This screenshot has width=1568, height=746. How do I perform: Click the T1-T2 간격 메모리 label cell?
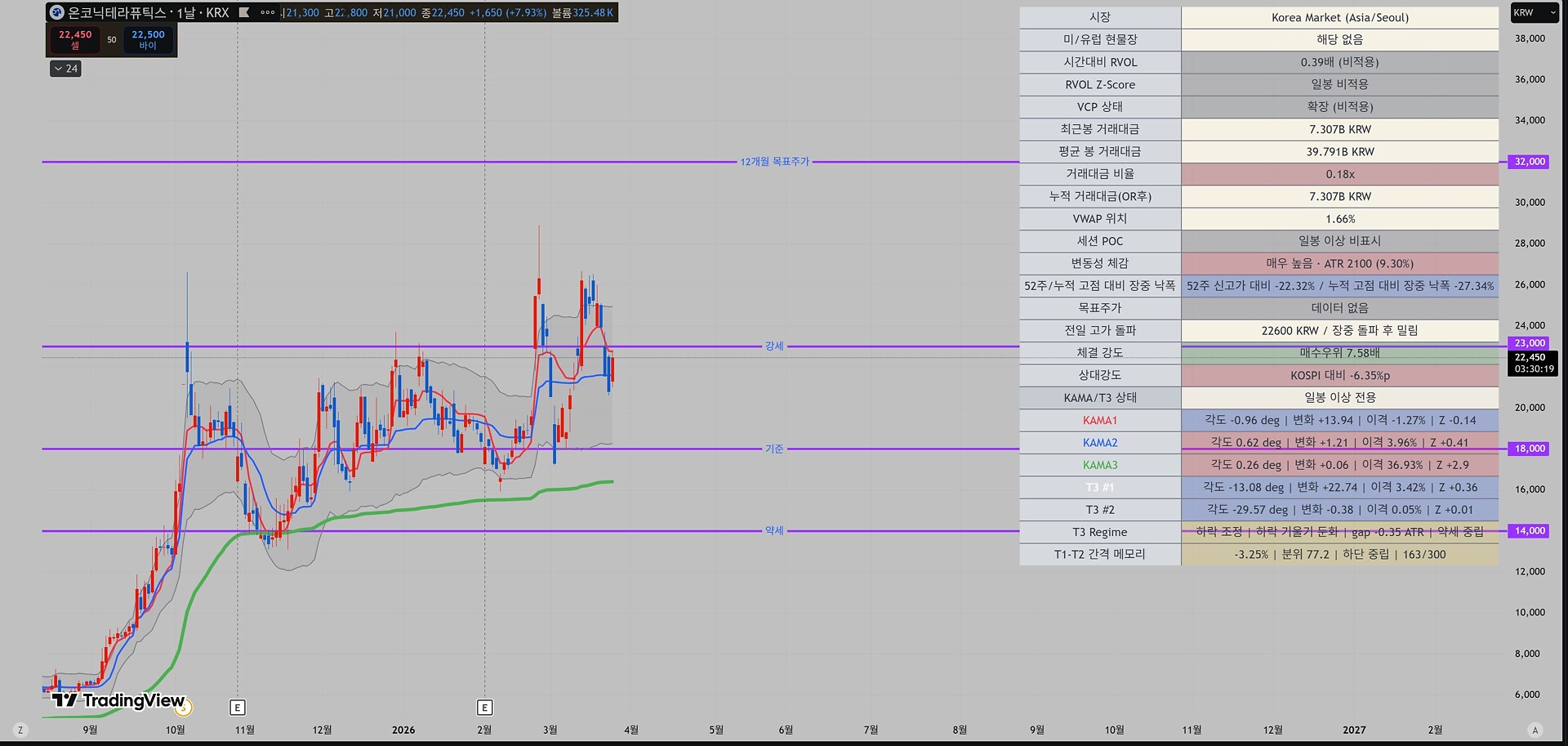(1100, 554)
